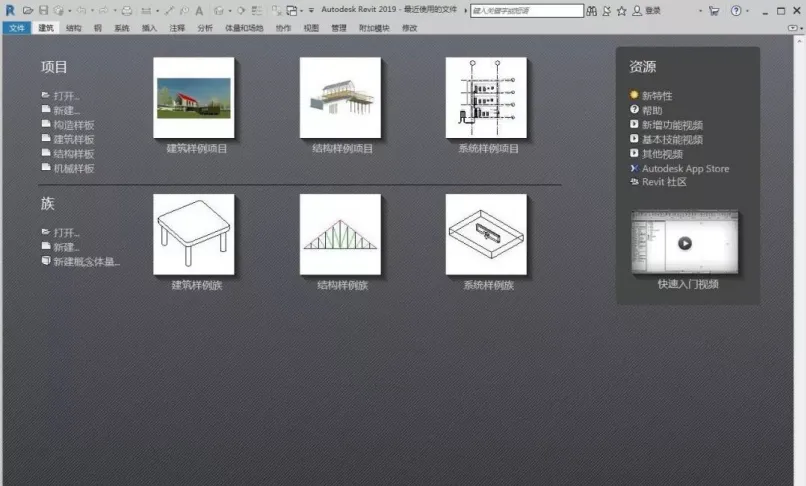Click the Redo arrow icon
806x486 pixels.
point(103,10)
